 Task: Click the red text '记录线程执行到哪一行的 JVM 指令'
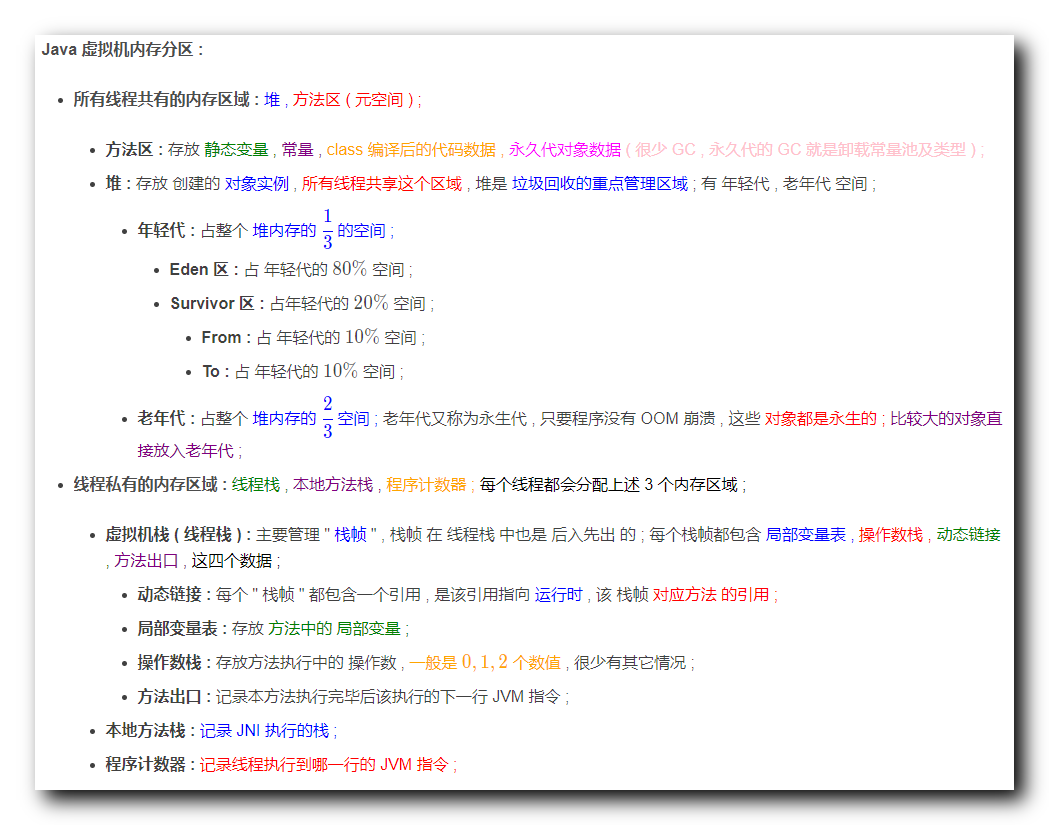pos(324,765)
